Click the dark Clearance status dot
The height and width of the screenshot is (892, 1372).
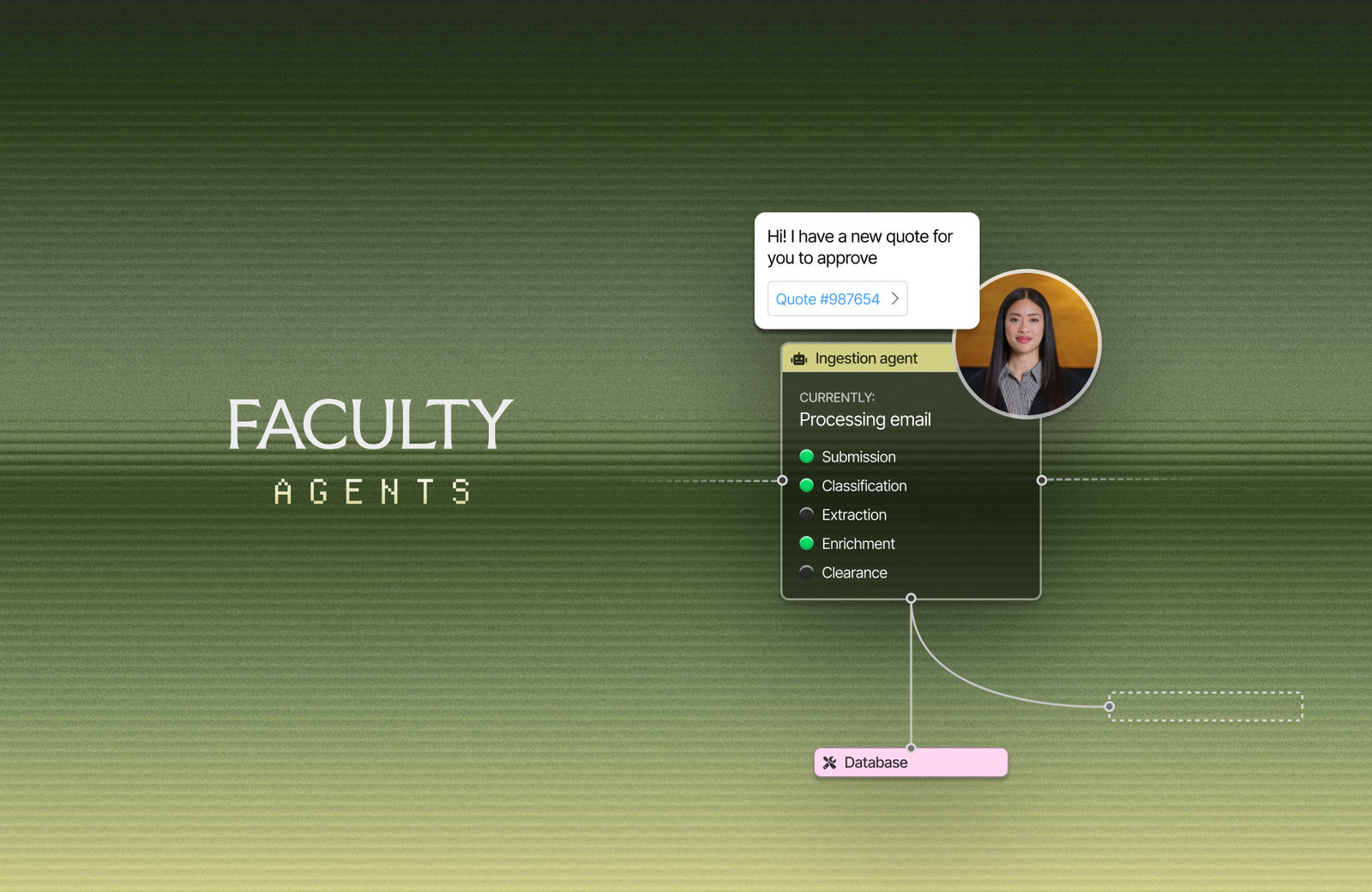[x=807, y=572]
